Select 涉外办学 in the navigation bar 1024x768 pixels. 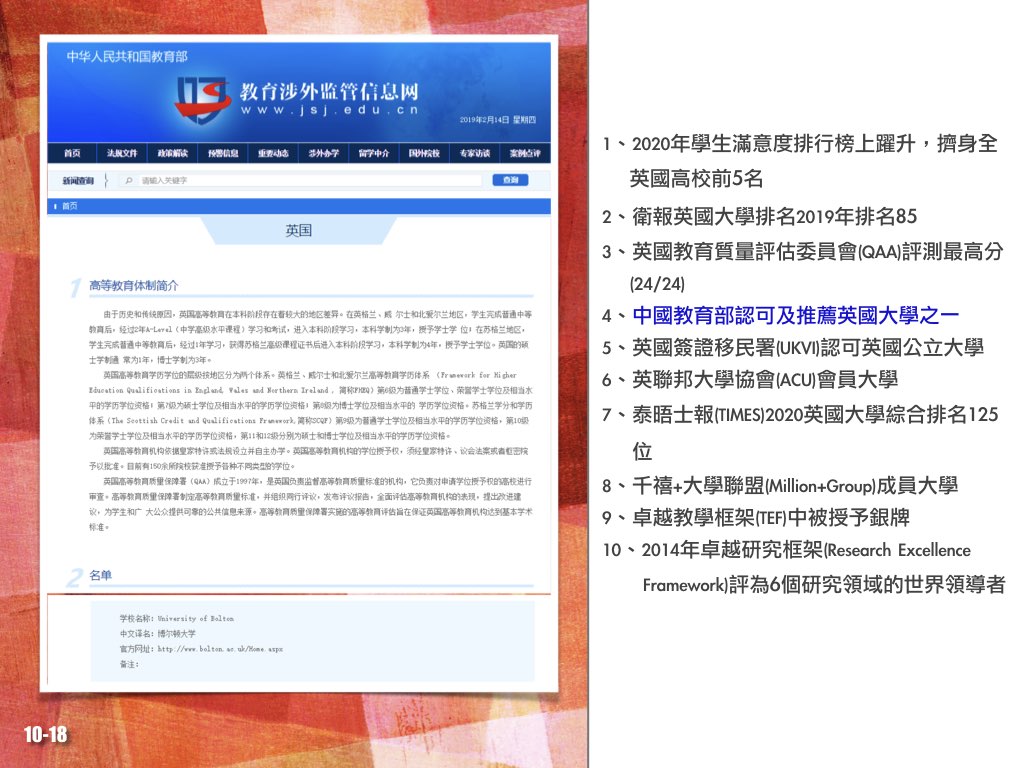323,153
